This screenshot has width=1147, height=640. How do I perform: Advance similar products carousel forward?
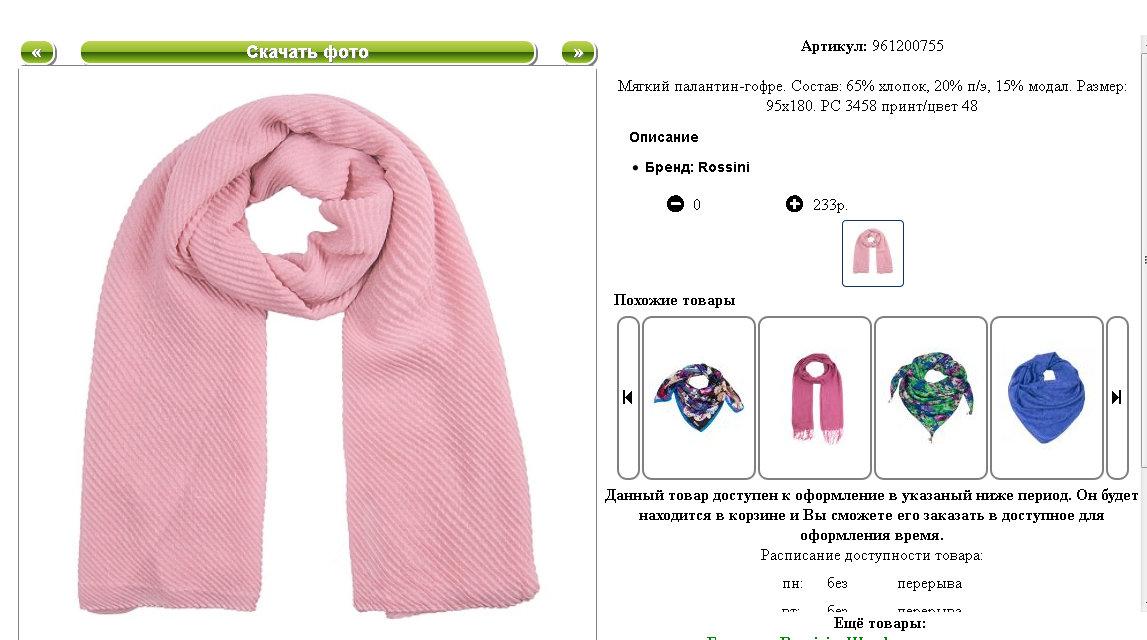[1117, 397]
